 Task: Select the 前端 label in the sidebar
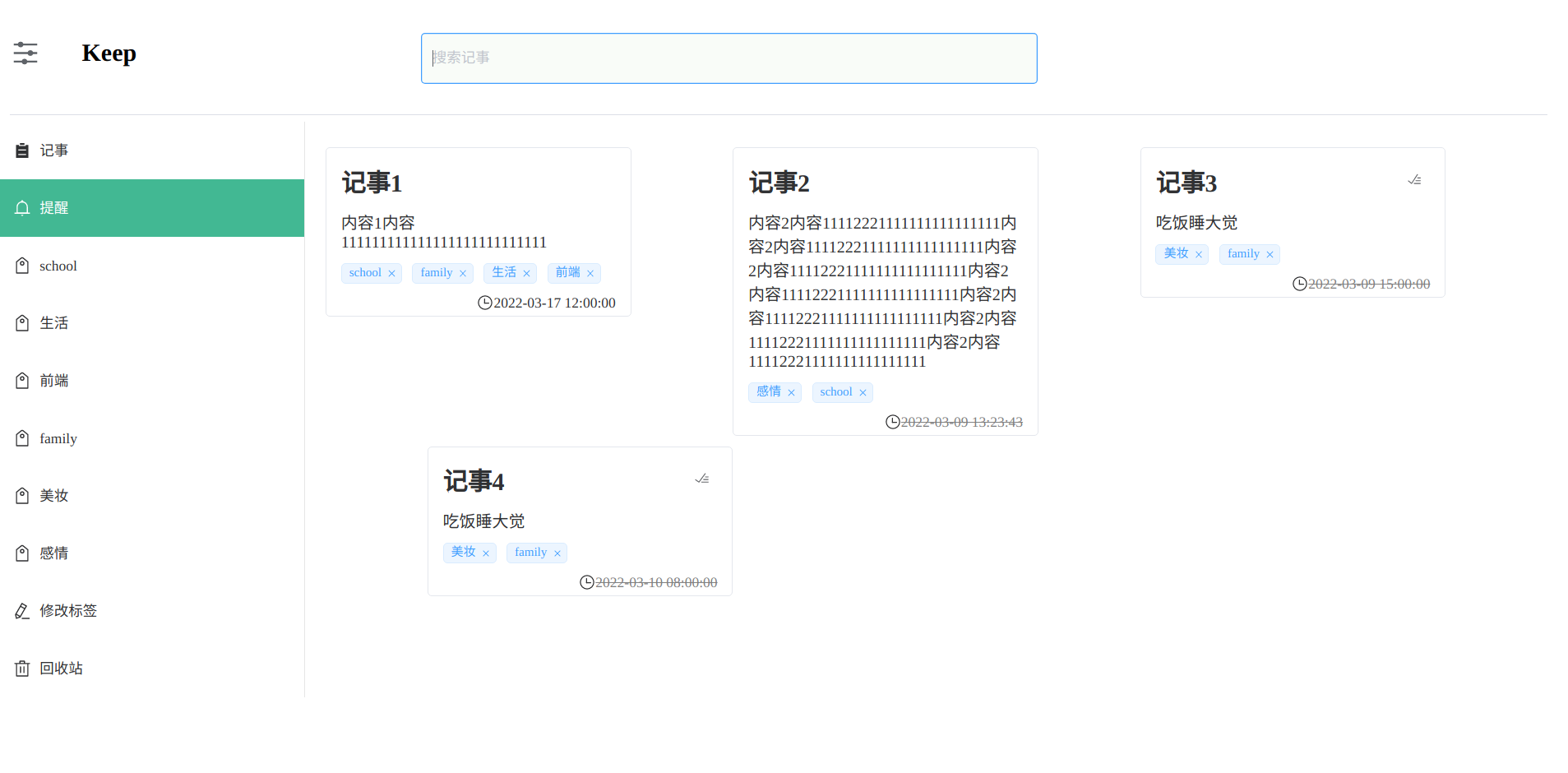point(54,380)
